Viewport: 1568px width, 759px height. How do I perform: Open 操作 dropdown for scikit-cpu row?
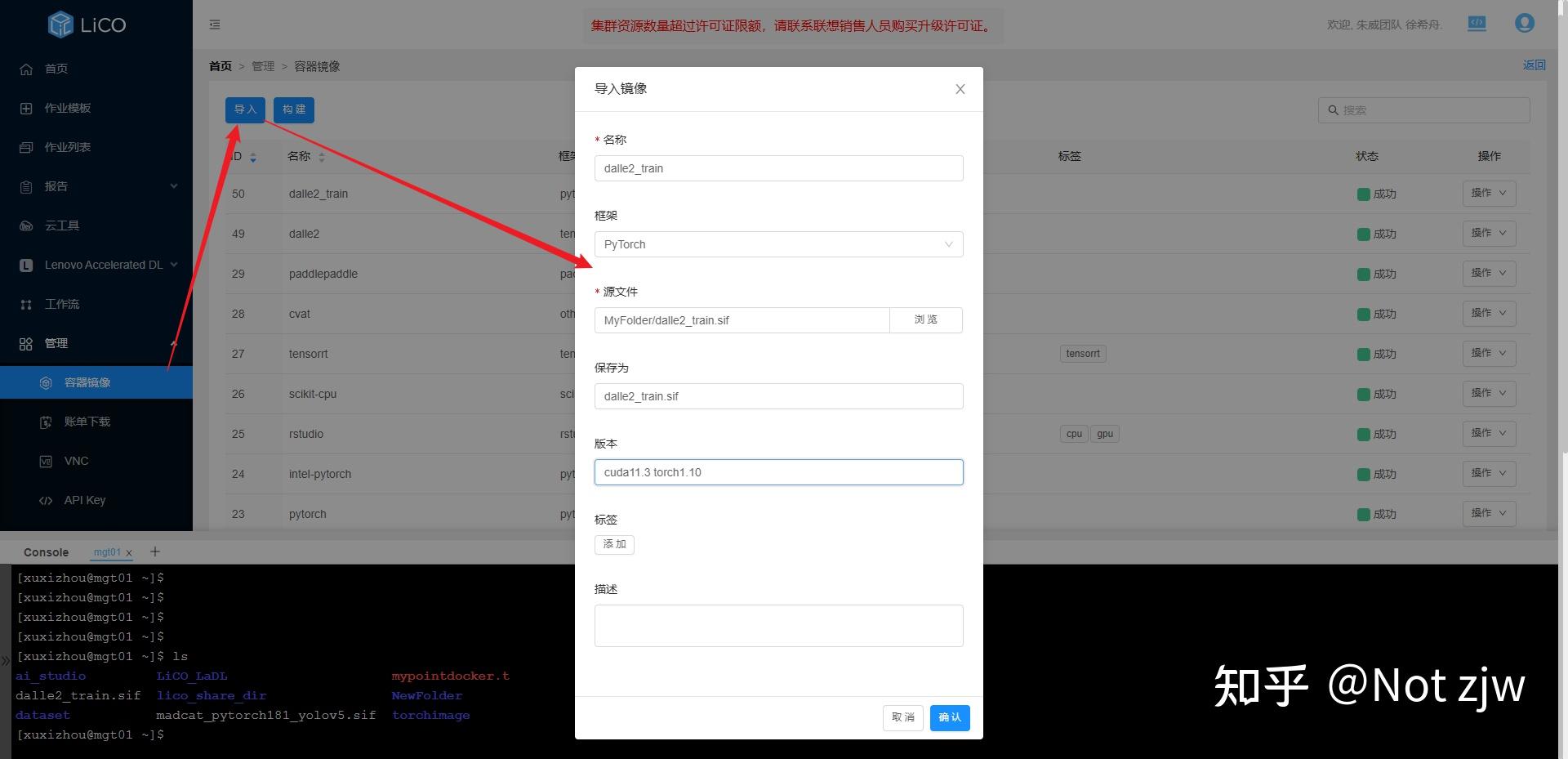point(1489,394)
